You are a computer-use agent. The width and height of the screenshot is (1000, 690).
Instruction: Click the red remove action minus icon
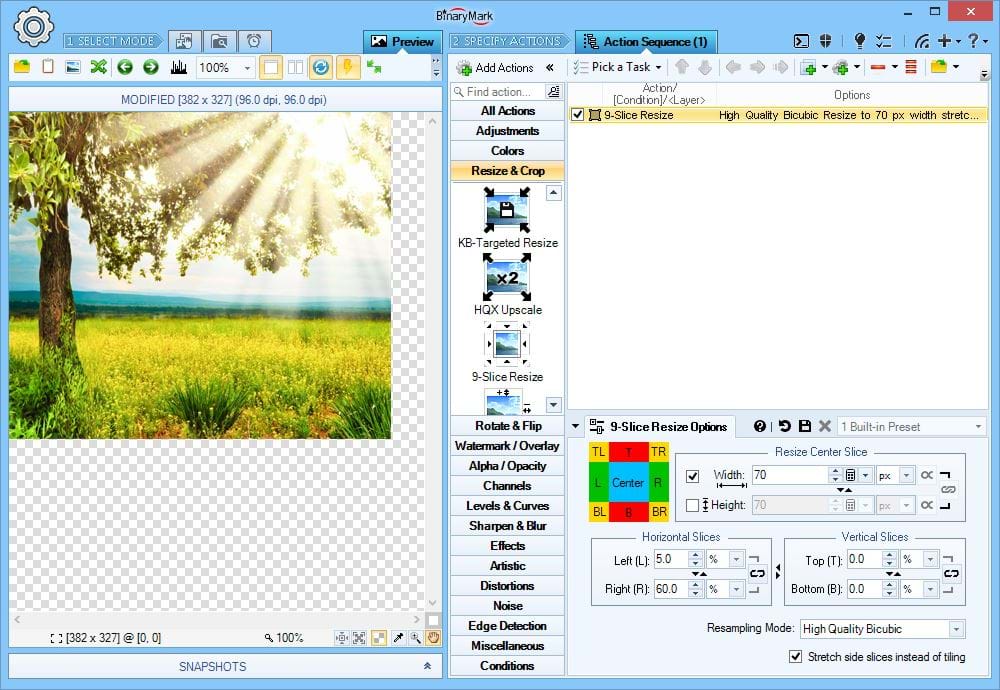coord(877,67)
